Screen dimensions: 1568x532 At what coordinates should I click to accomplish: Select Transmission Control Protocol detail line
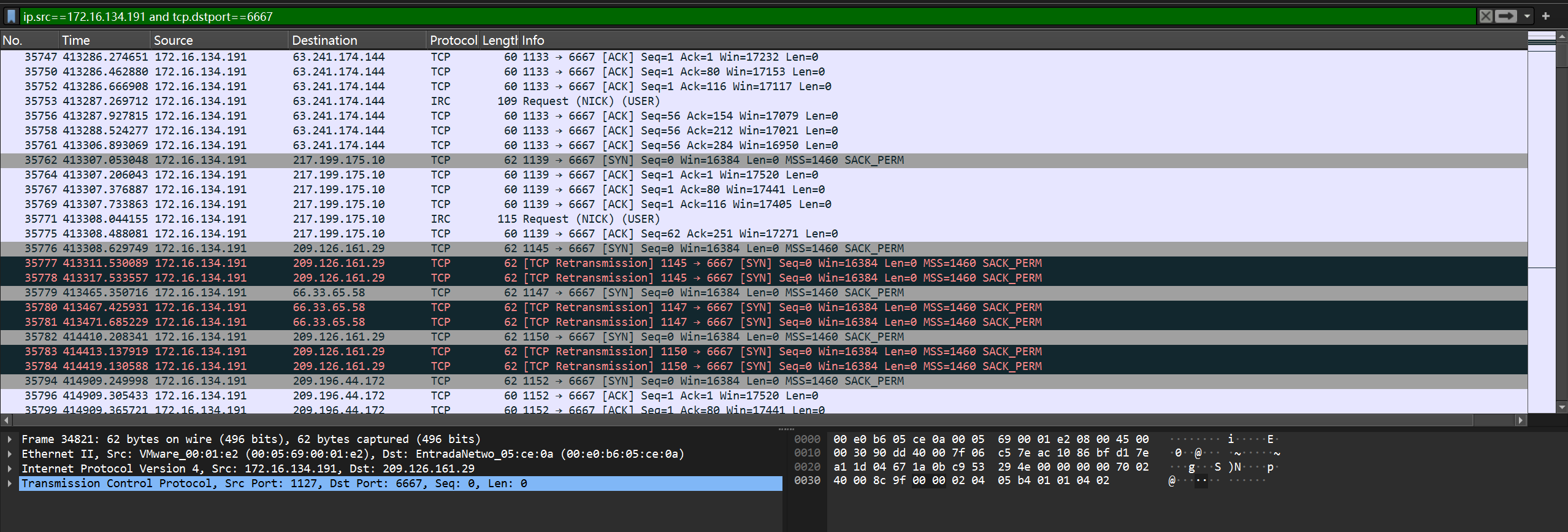(400, 484)
